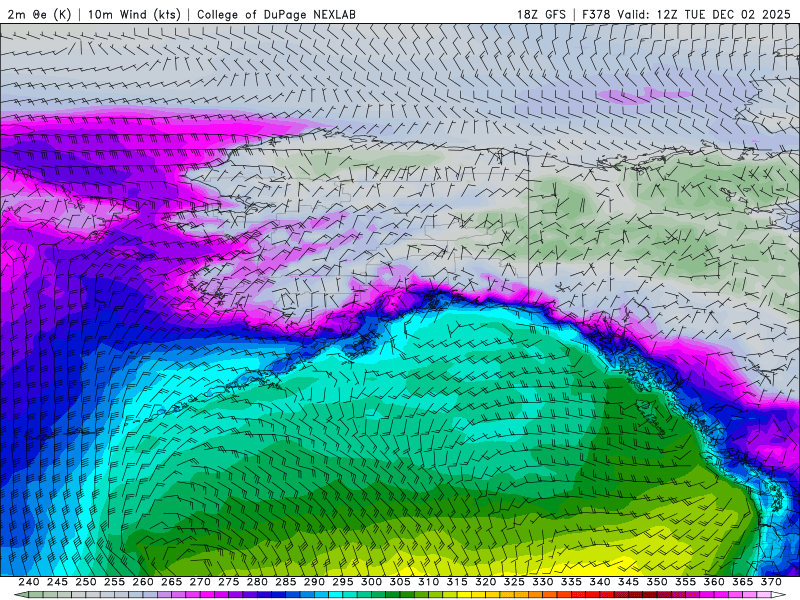Click the 255 color scale label

pos(114,582)
